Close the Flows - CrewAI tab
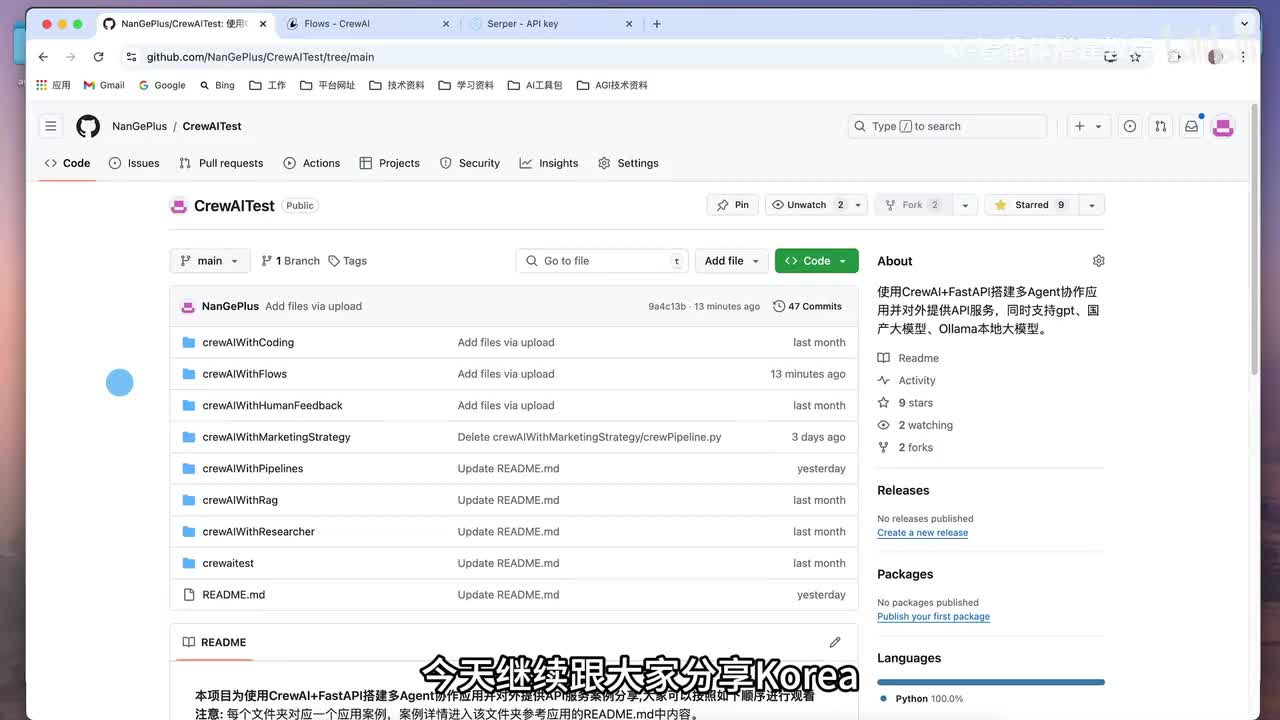This screenshot has height=720, width=1280. coord(446,24)
